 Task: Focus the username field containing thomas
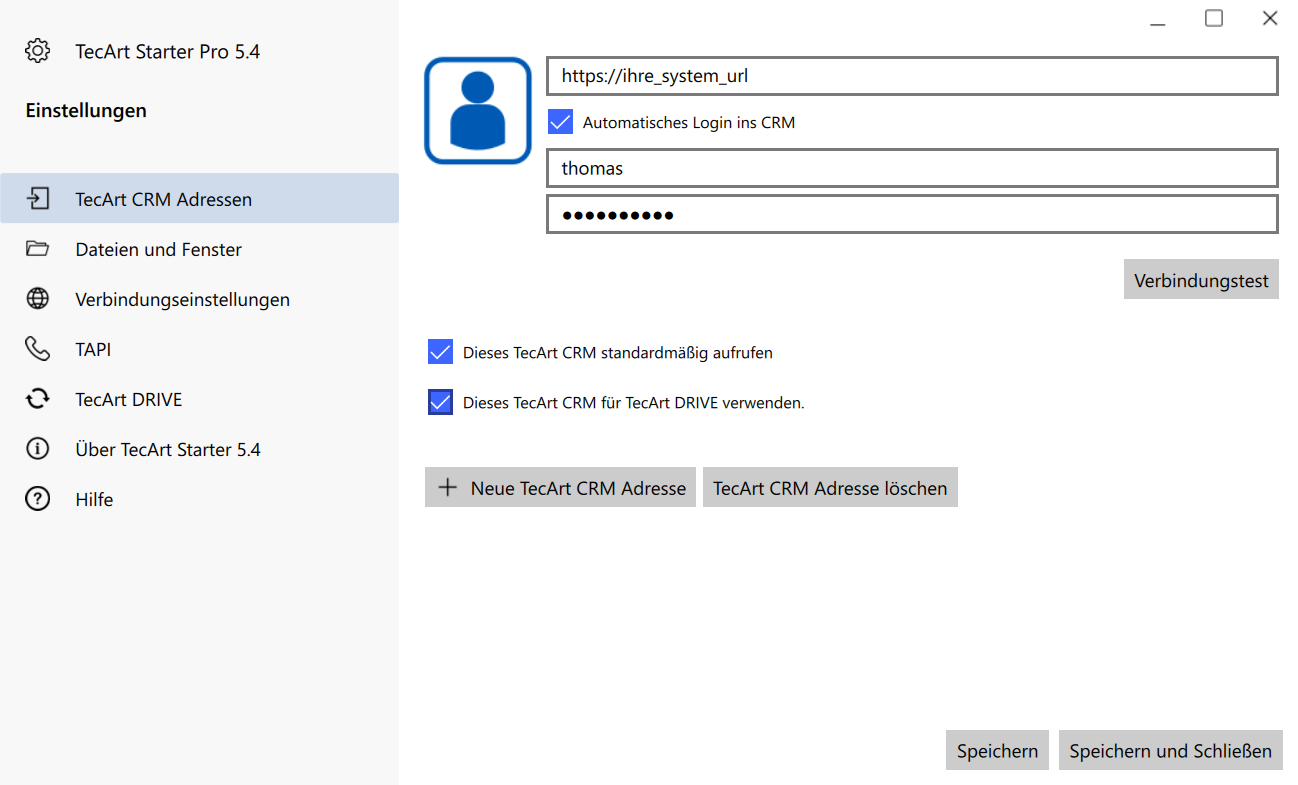pos(912,168)
